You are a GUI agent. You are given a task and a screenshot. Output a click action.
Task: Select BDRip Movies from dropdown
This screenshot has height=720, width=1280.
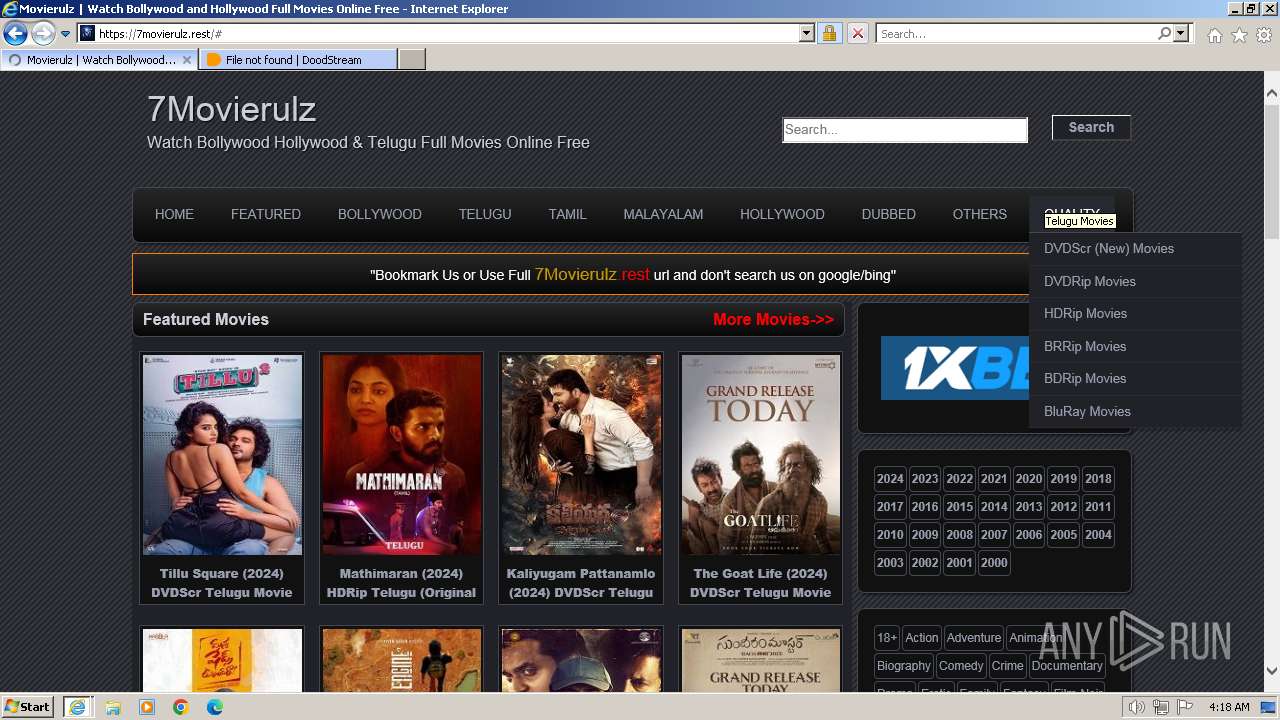[1135, 379]
